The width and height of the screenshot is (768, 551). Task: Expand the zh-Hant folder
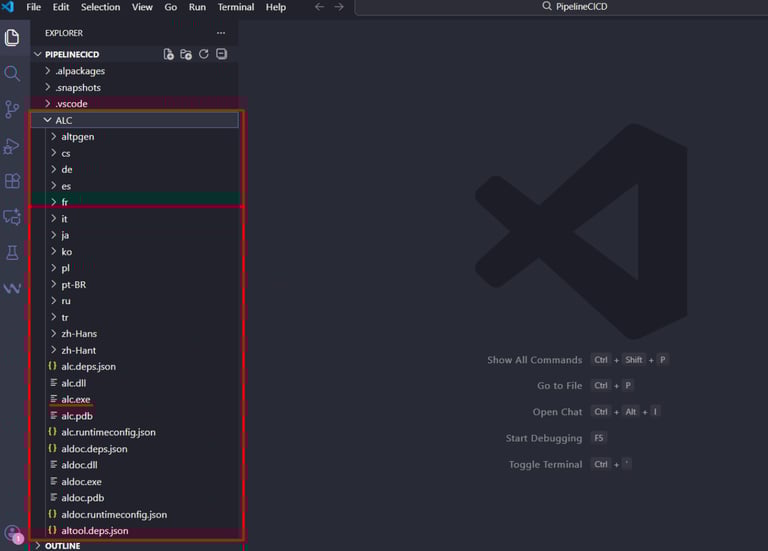pyautogui.click(x=135, y=350)
